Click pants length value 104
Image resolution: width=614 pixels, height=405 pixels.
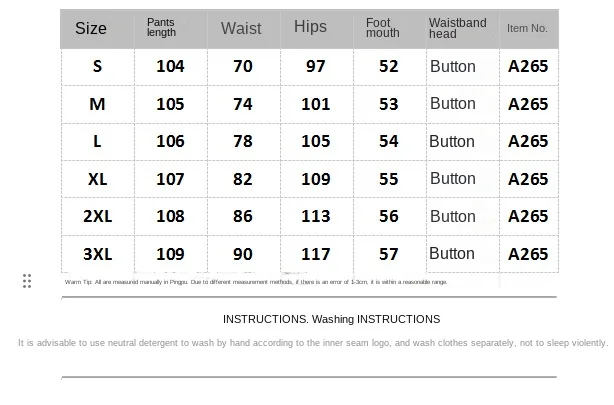pos(170,66)
